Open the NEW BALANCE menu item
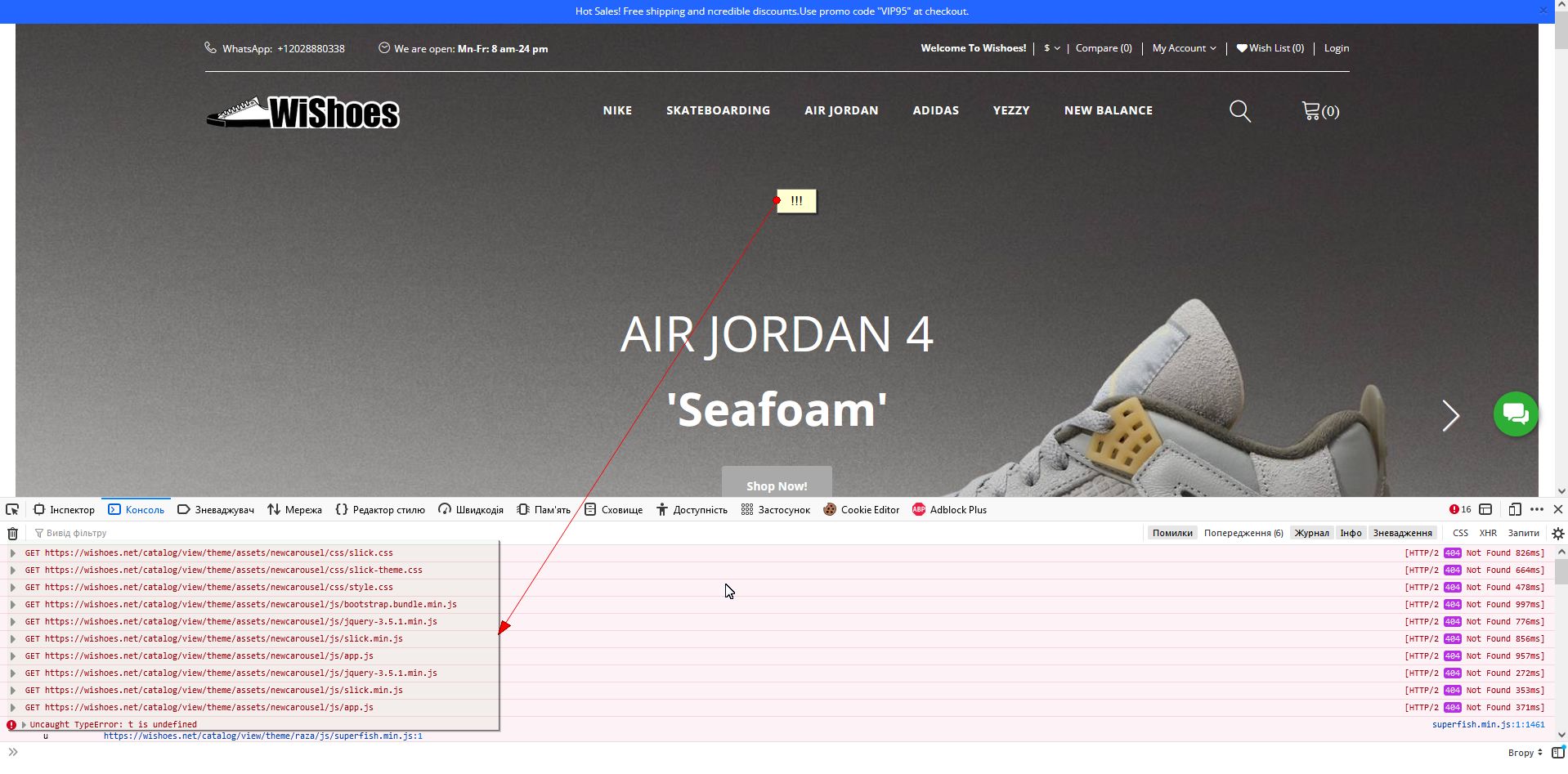The height and width of the screenshot is (774, 1568). 1109,110
